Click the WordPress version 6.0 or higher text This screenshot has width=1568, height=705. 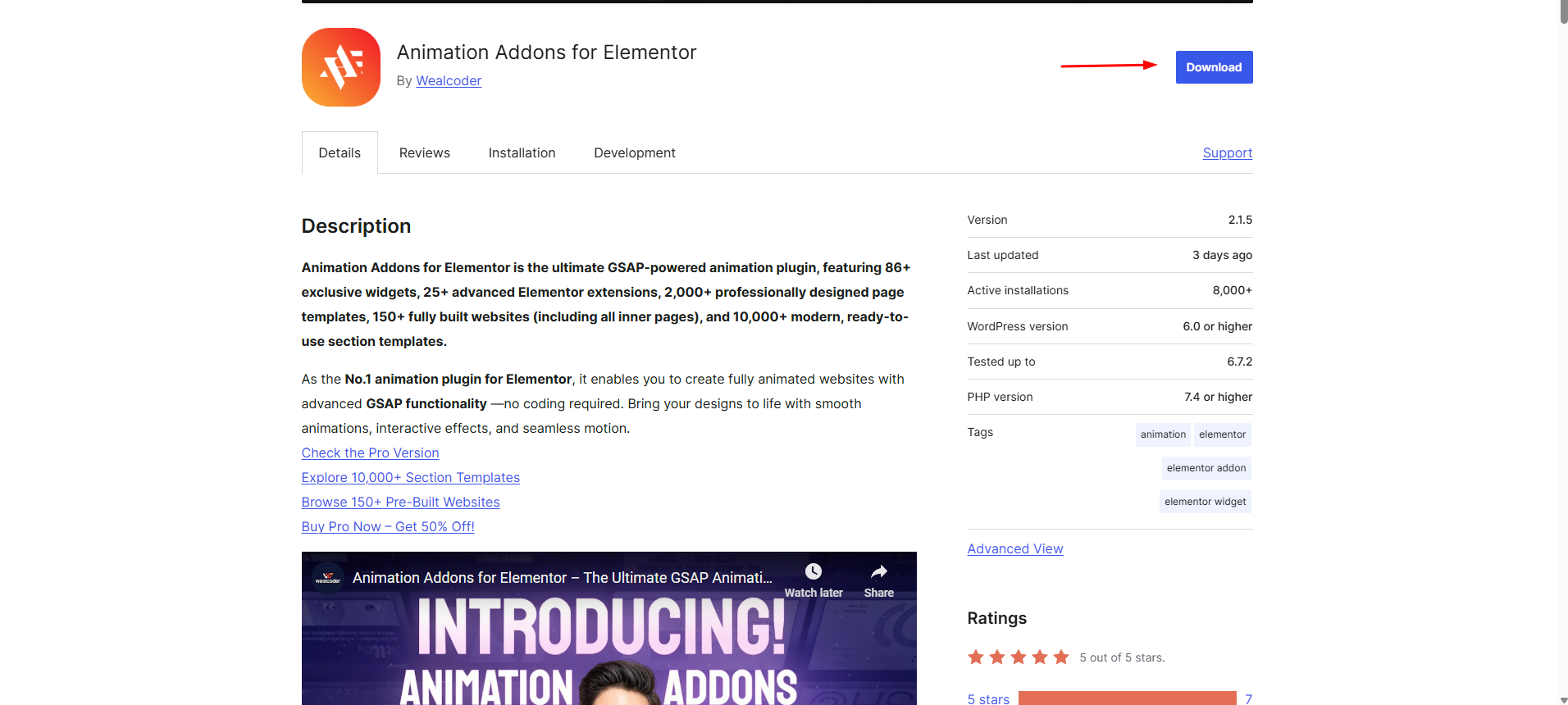point(1217,326)
